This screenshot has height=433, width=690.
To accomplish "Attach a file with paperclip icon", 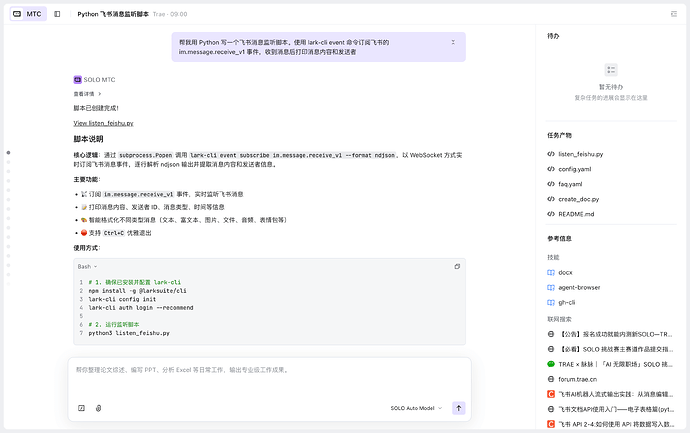I will coord(99,408).
